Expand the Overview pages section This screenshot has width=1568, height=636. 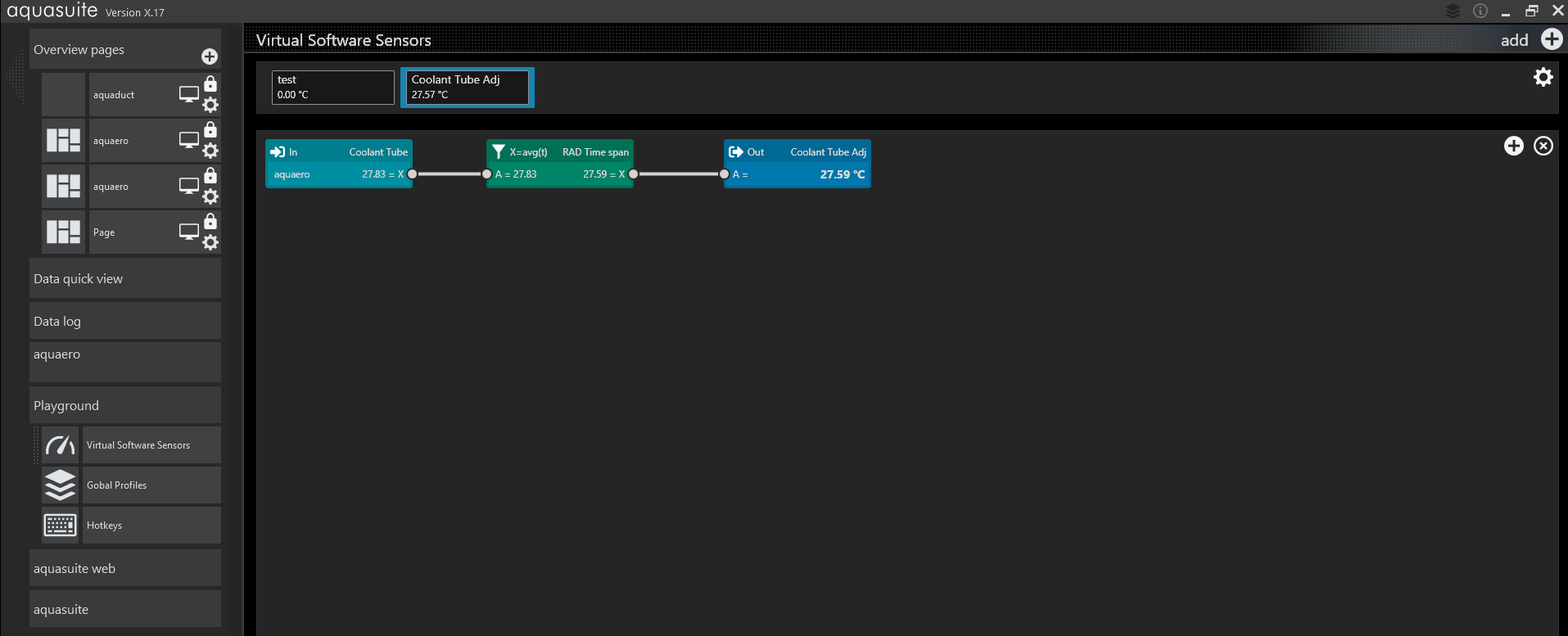(x=125, y=49)
